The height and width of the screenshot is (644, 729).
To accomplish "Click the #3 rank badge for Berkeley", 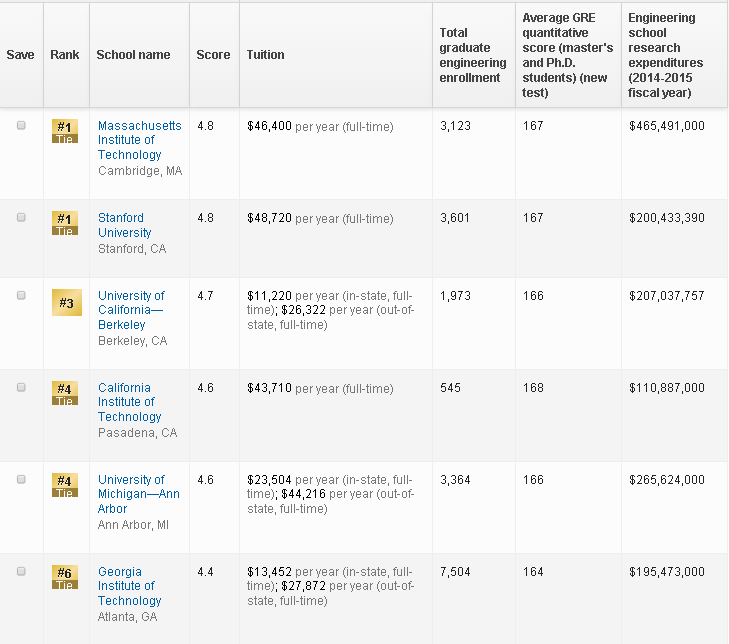I will tap(66, 302).
